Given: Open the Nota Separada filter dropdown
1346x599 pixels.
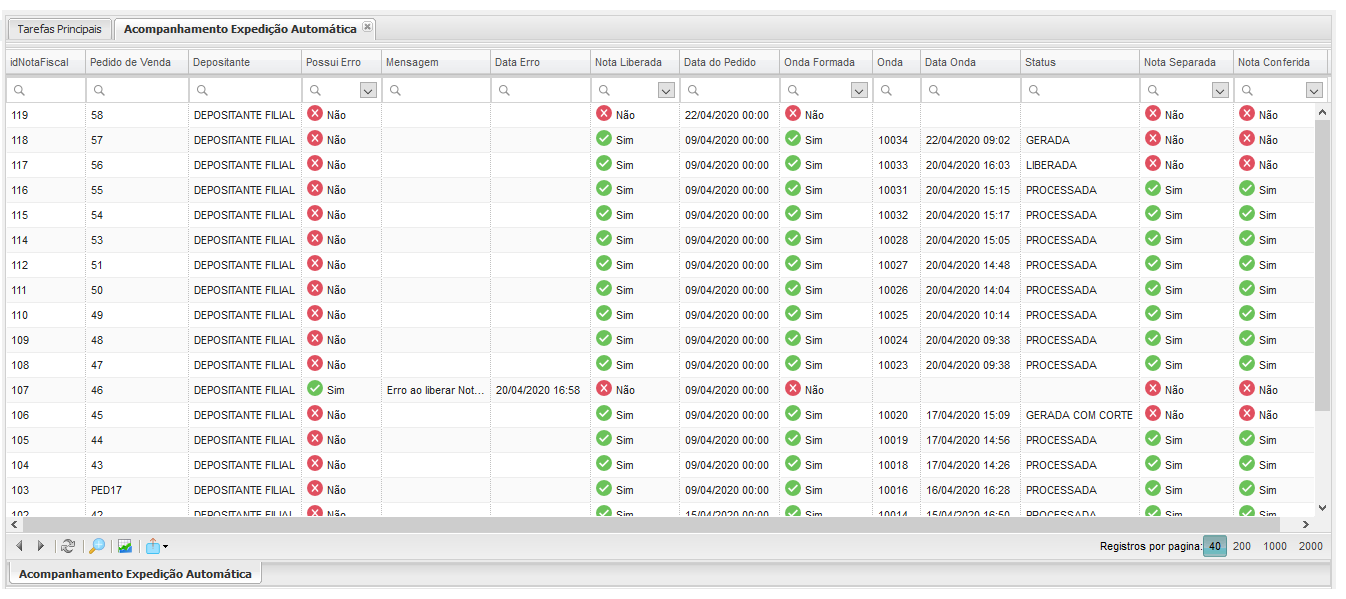Looking at the screenshot, I should click(1219, 90).
